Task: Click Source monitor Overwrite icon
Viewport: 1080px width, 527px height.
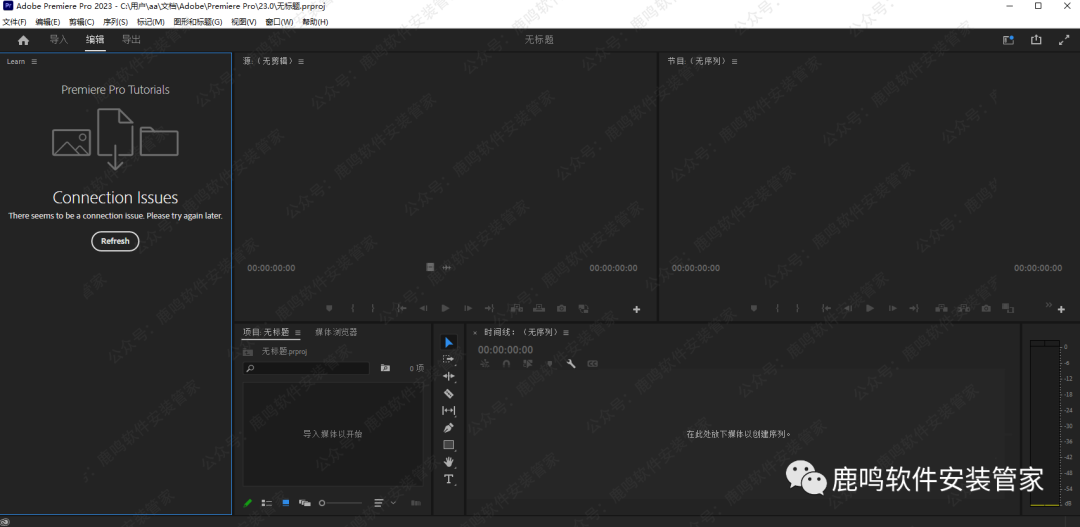Action: pos(539,309)
